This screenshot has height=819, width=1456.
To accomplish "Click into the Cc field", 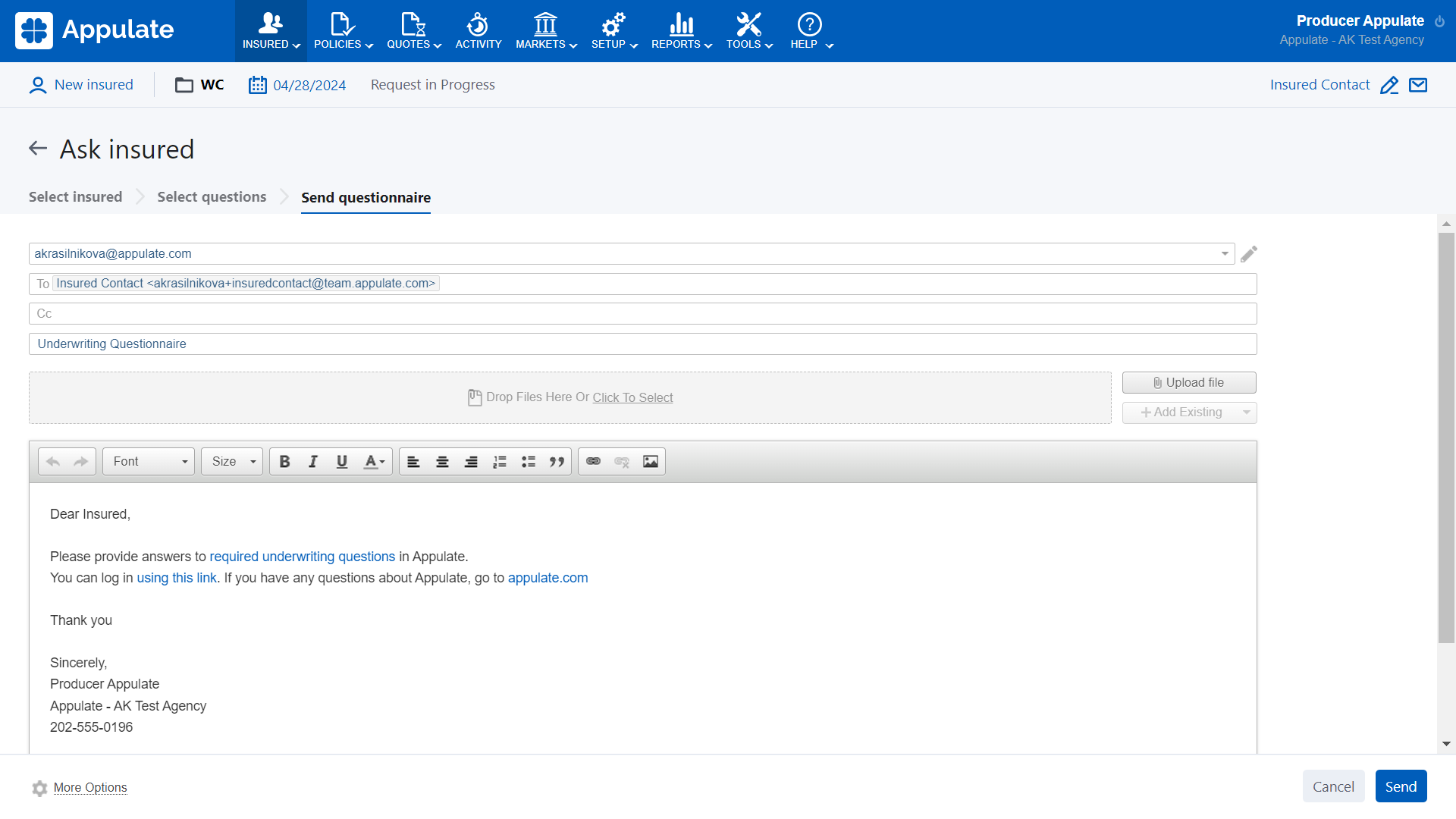I will tap(642, 314).
